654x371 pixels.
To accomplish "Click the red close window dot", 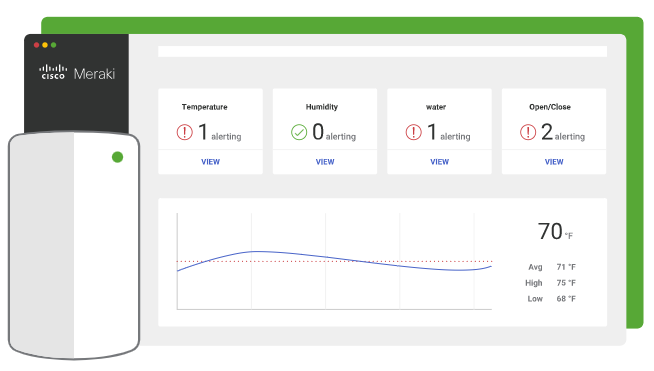I will coord(37,45).
